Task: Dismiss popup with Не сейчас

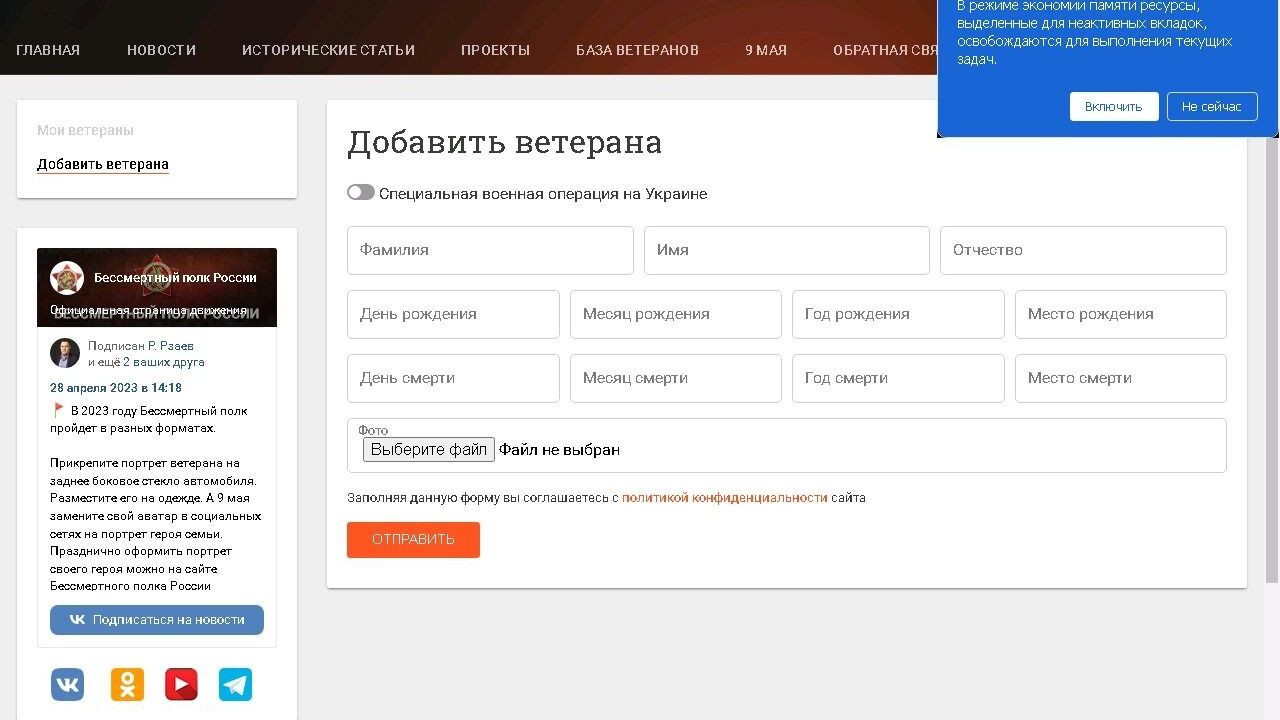Action: (1211, 107)
